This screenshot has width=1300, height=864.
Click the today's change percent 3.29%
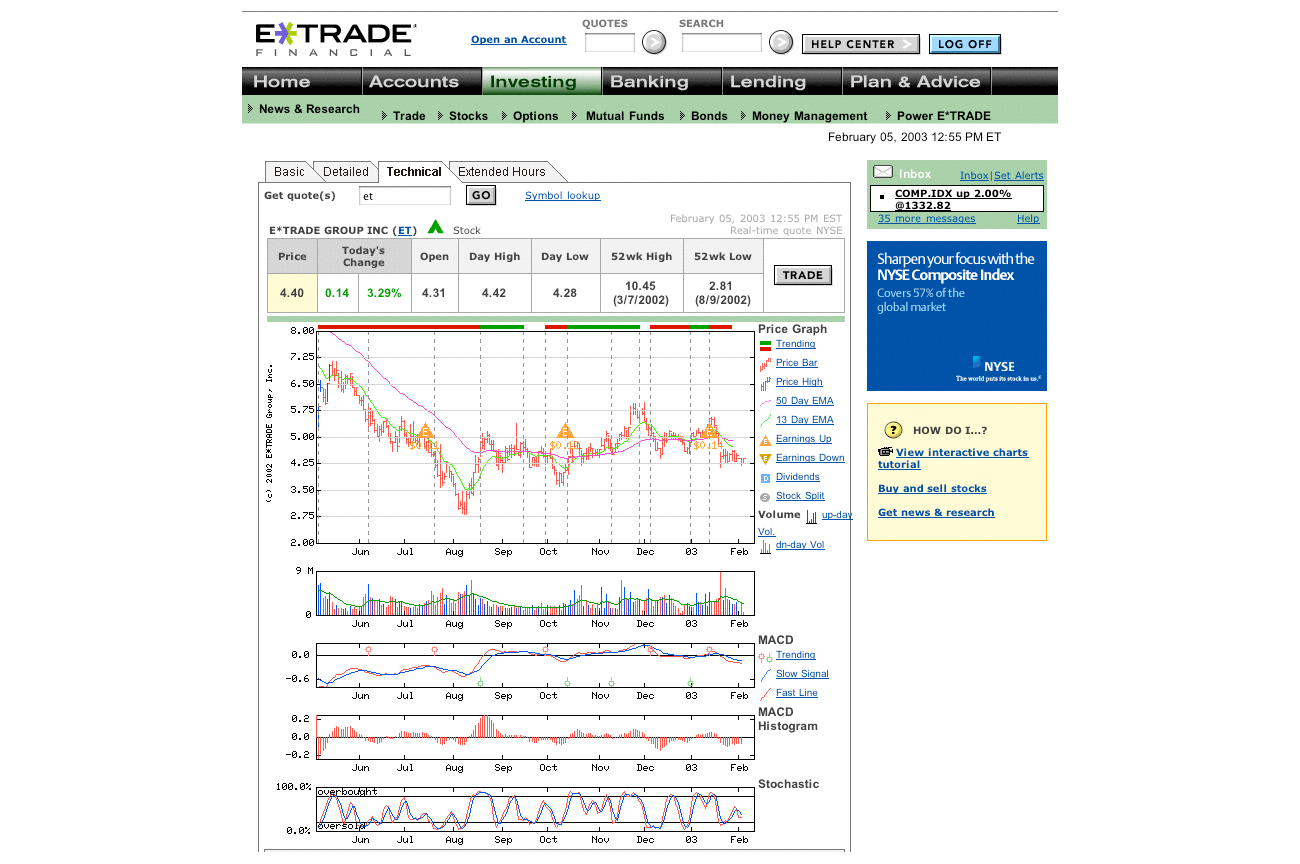(383, 293)
